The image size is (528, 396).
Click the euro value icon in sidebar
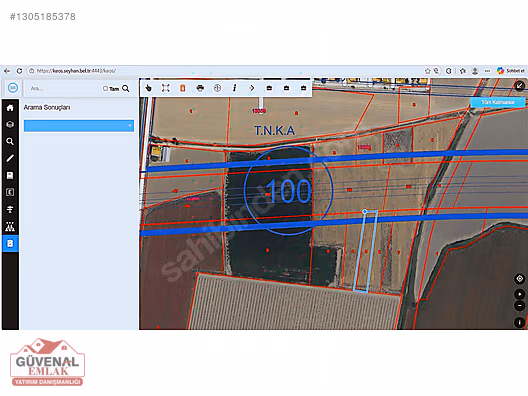[10, 192]
